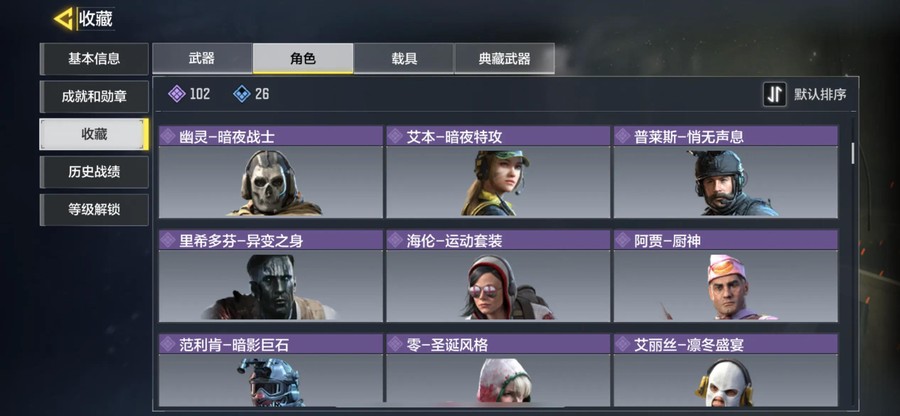Image resolution: width=900 pixels, height=416 pixels.
Task: Select the 里希多芬-异变之身 character card
Action: point(270,276)
